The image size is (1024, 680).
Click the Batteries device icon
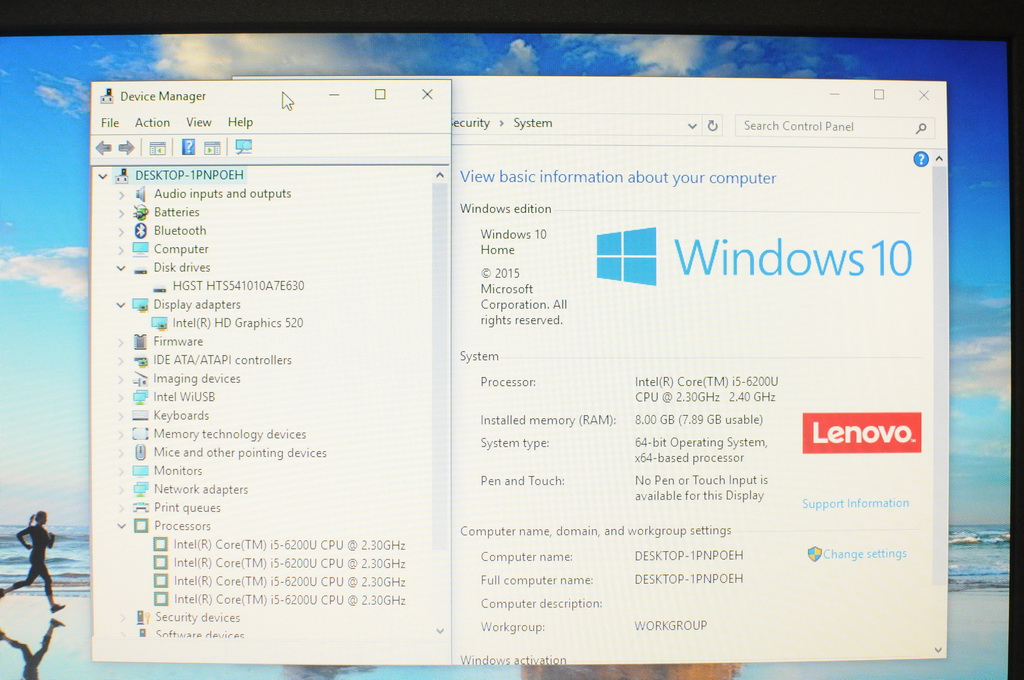click(x=140, y=212)
